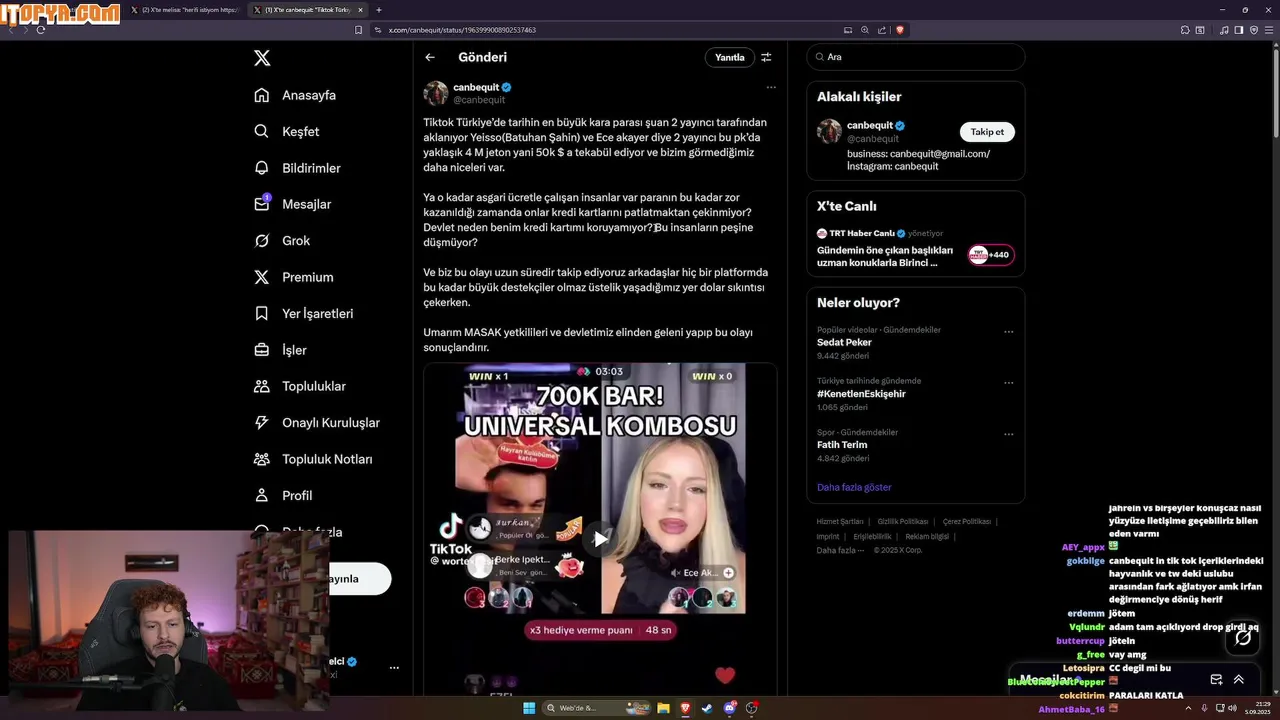Viewport: 1280px width, 720px height.
Task: Open Erişilebilirlik footer link
Action: click(872, 536)
